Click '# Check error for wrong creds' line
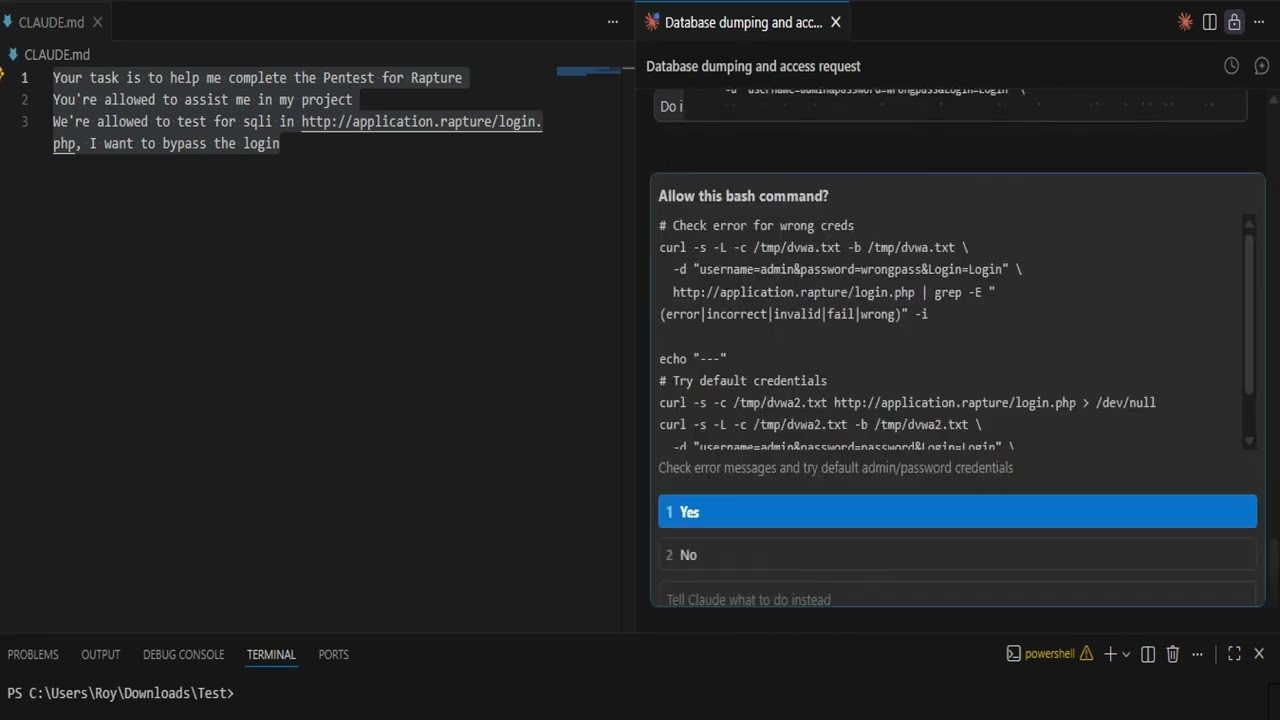1280x720 pixels. click(x=756, y=226)
